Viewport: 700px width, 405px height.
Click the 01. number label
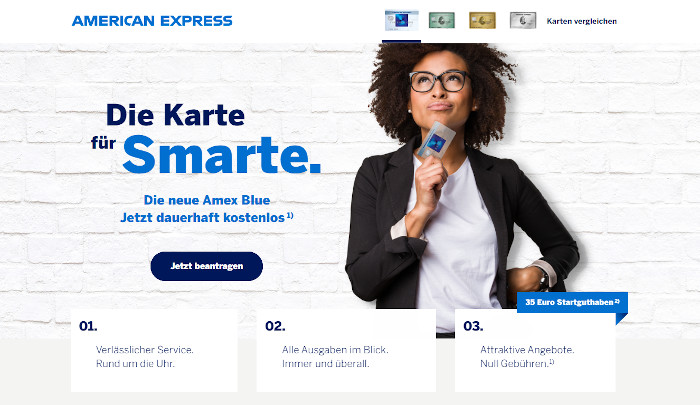tap(88, 326)
